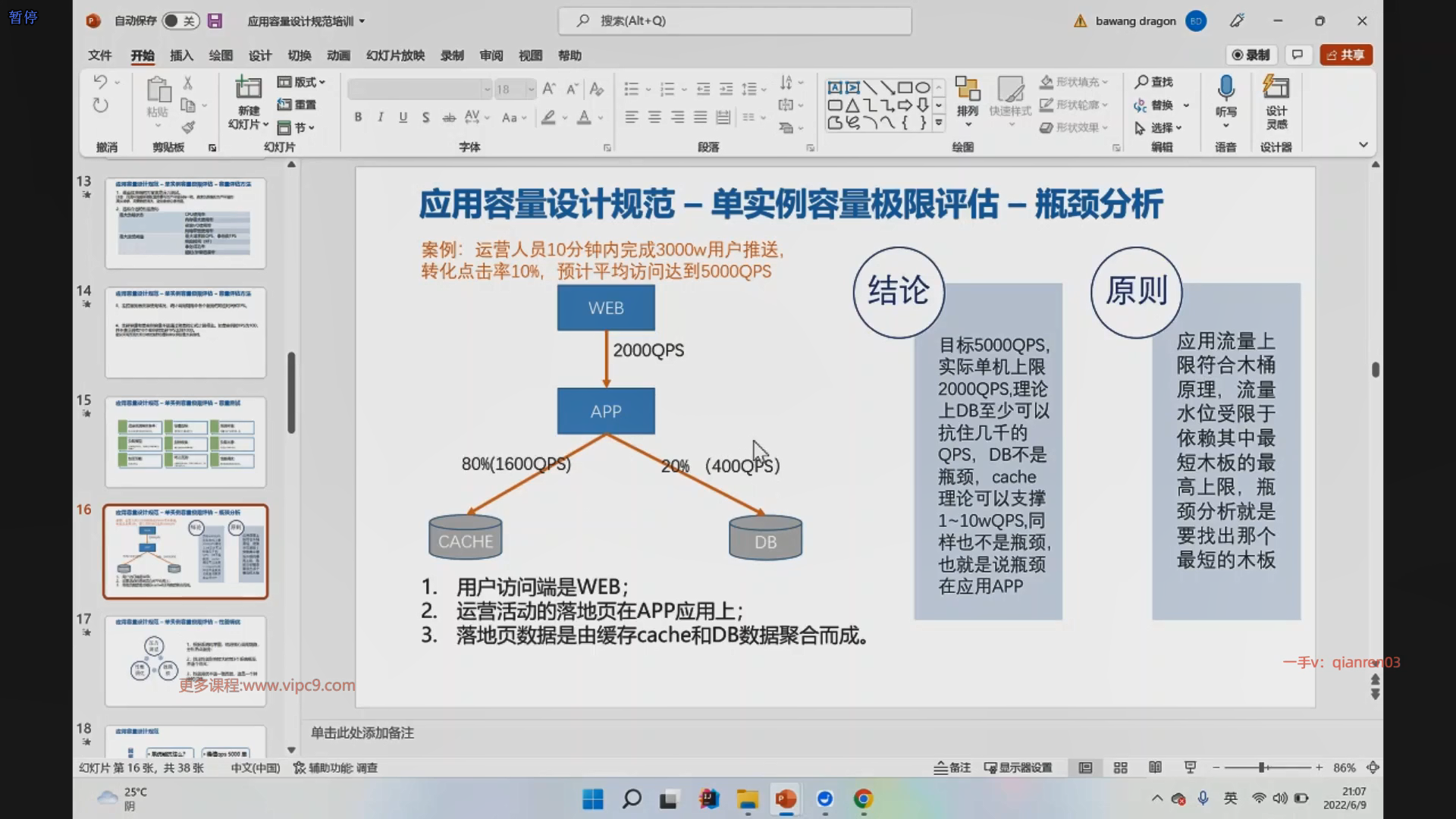
Task: Click the Dictate microphone icon
Action: [x=1225, y=89]
